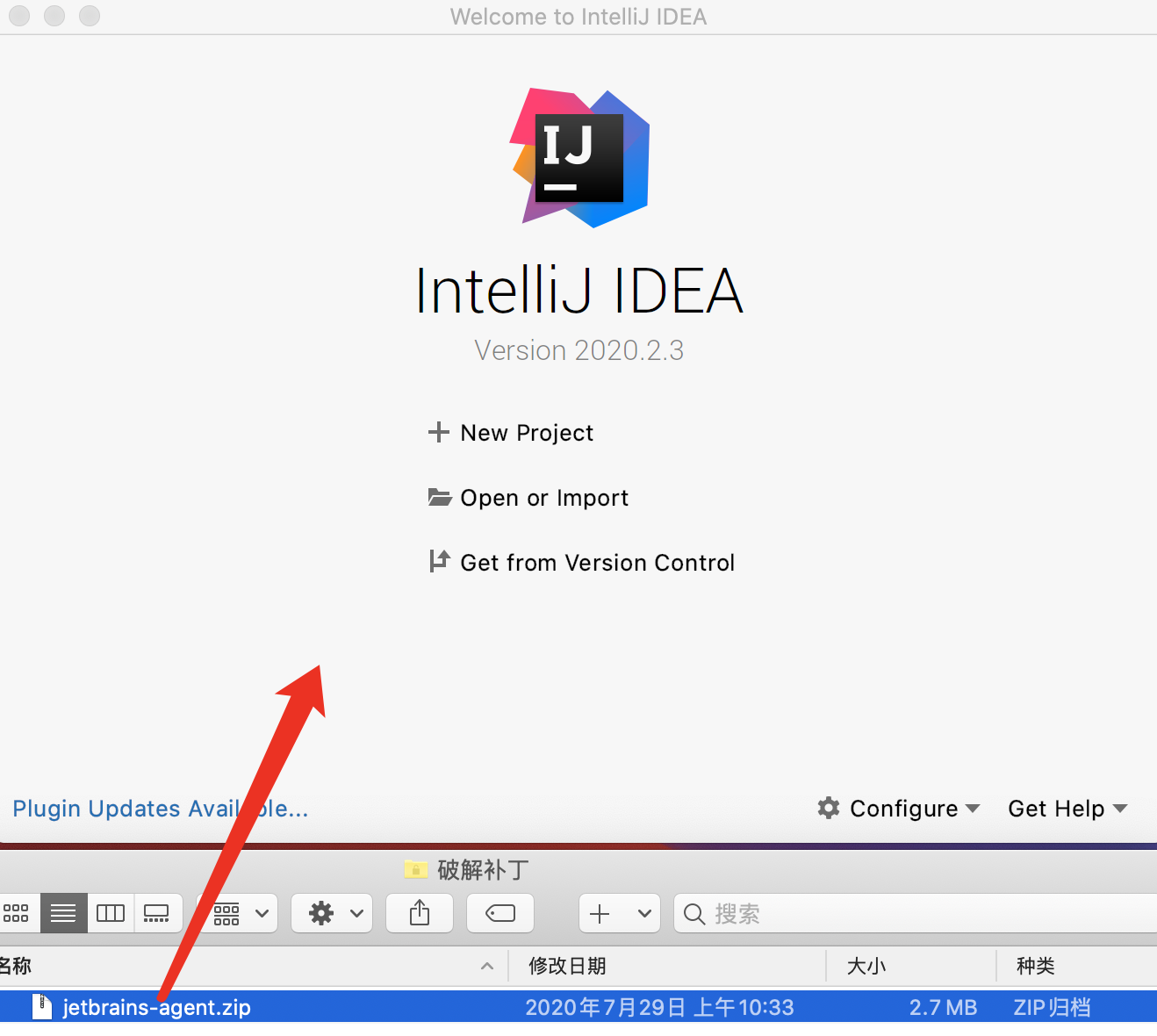Sort by 种类 column header
This screenshot has height=1036, width=1157.
point(1035,966)
